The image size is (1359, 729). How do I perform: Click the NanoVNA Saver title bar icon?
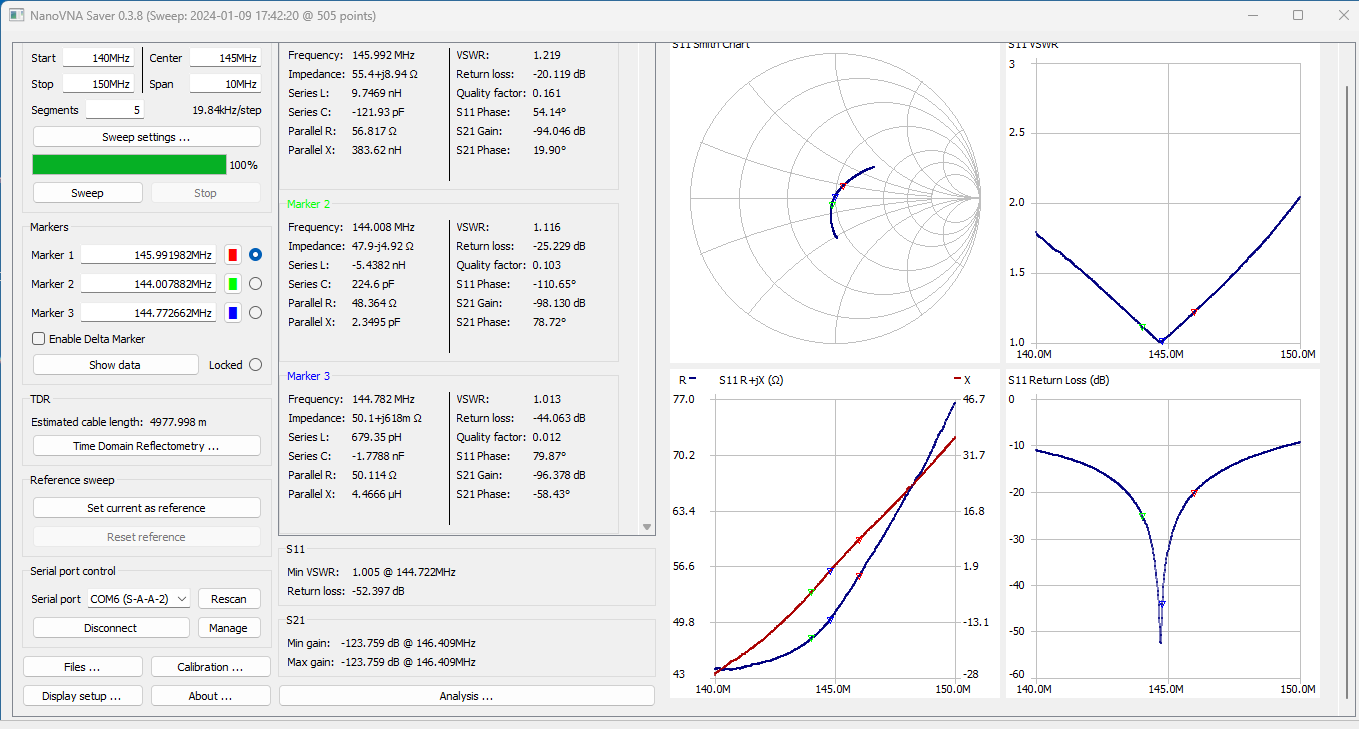point(15,15)
